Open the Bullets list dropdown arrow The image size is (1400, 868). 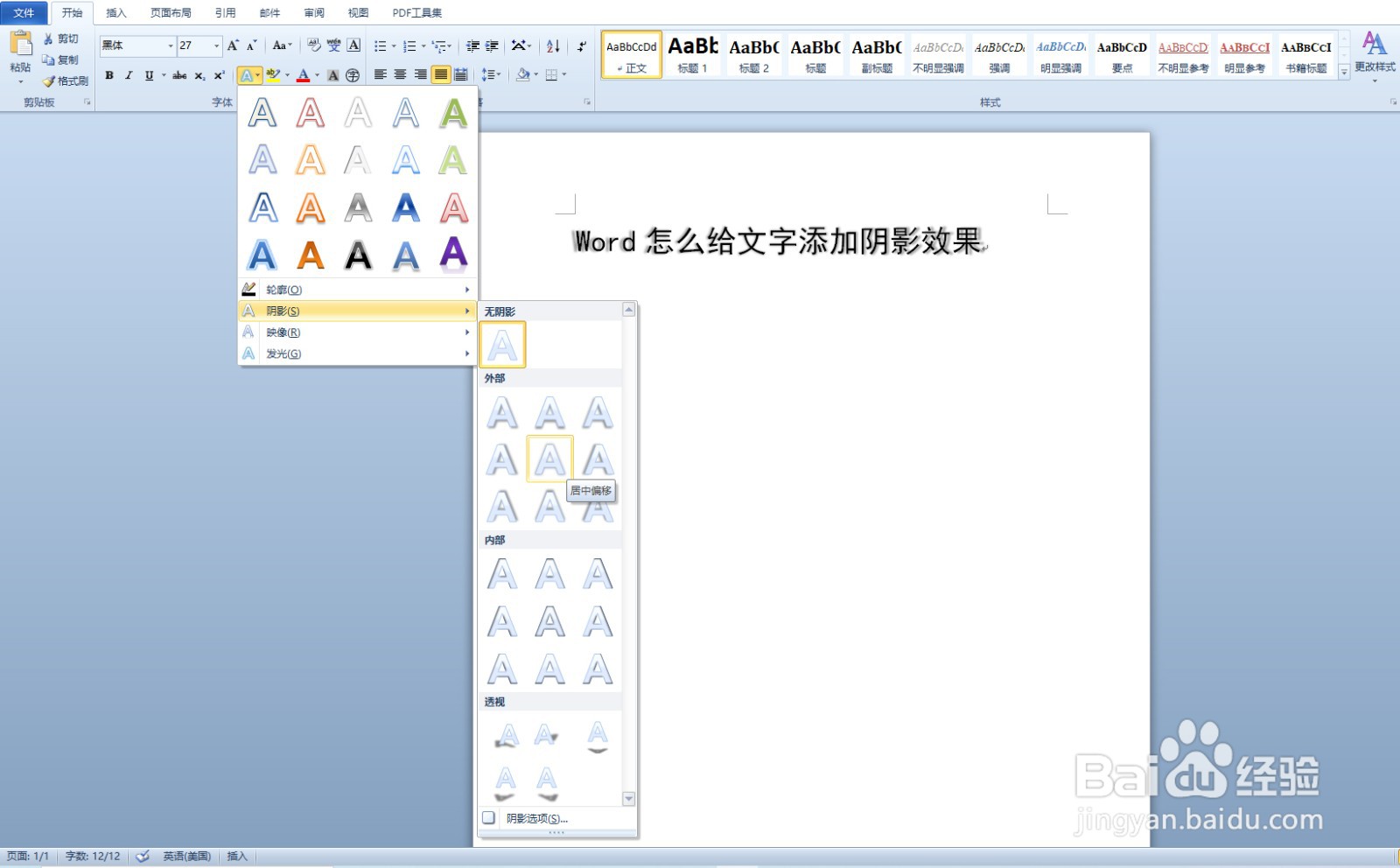tap(394, 45)
